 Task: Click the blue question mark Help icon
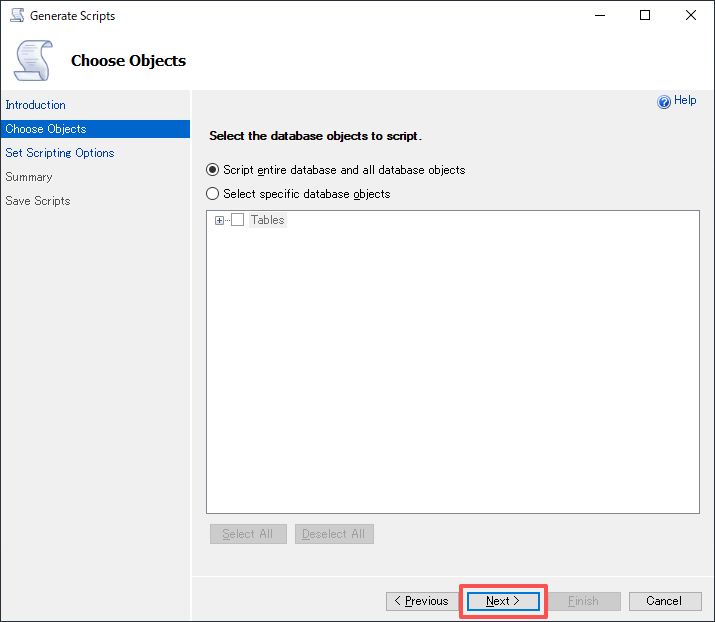[664, 101]
